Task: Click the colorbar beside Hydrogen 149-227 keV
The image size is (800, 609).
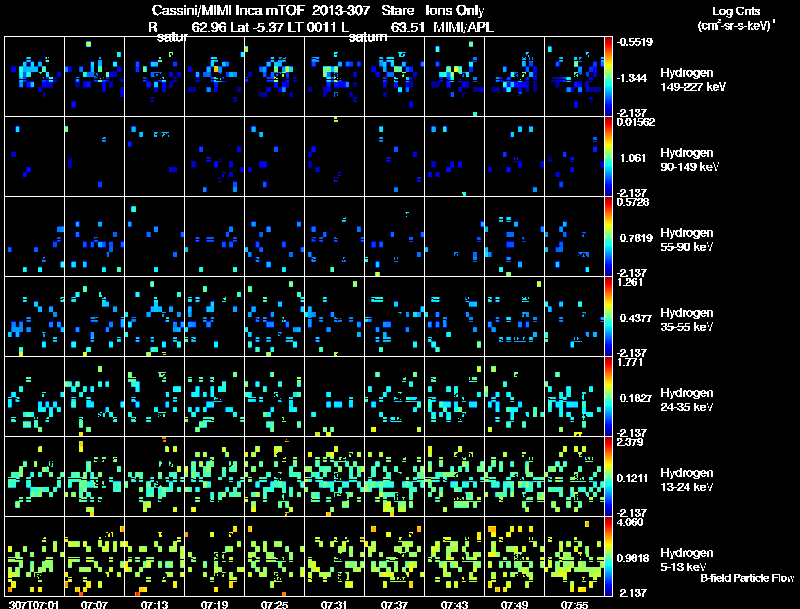Action: point(608,76)
